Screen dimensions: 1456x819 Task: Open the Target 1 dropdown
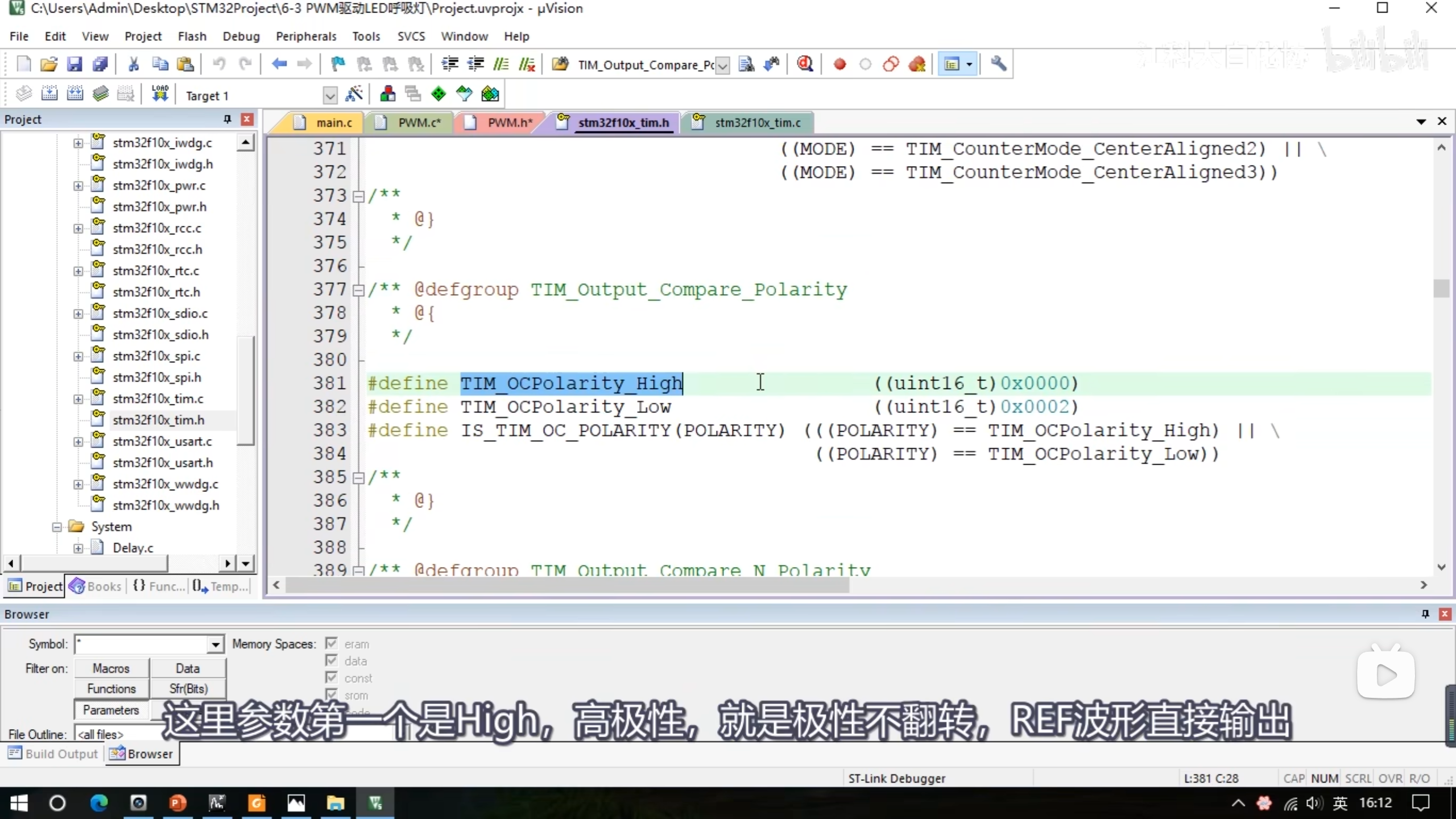[x=330, y=96]
